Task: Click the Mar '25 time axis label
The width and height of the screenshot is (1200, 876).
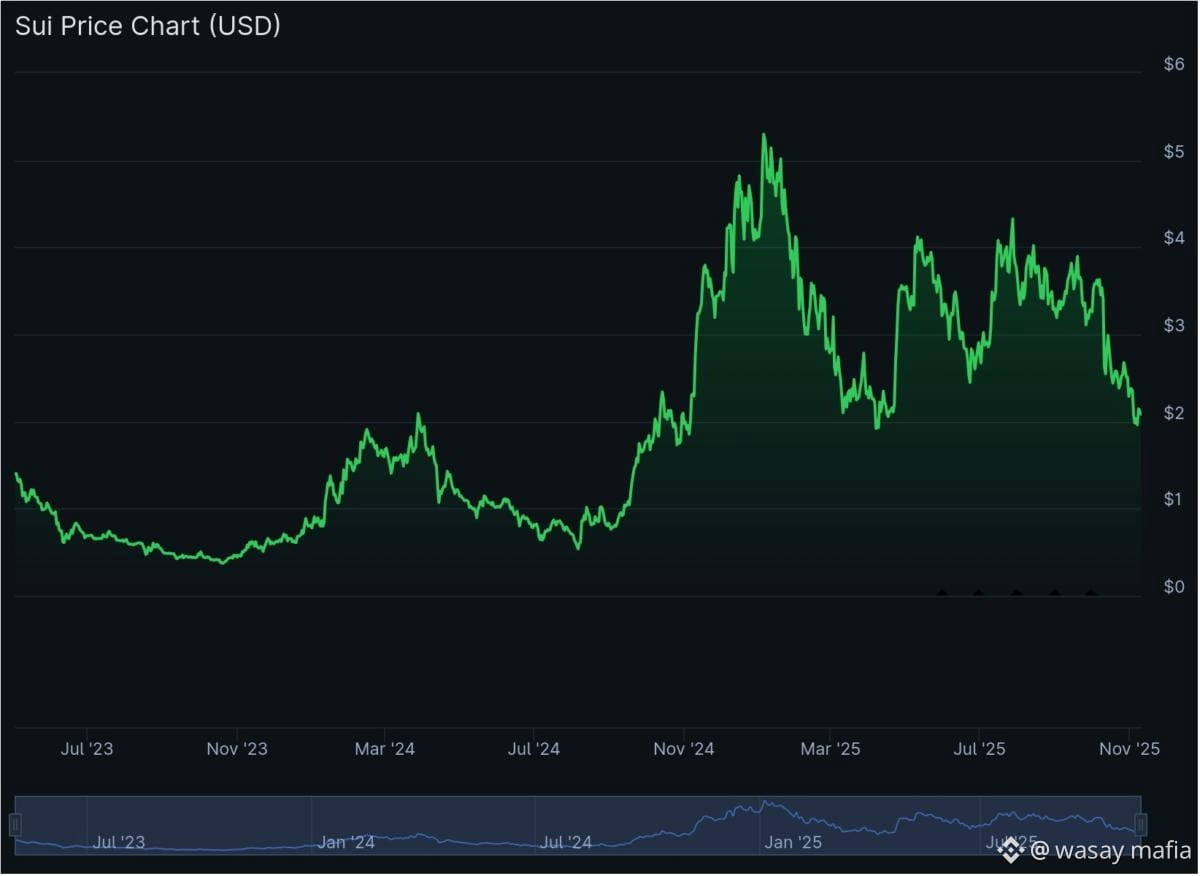Action: pos(831,749)
